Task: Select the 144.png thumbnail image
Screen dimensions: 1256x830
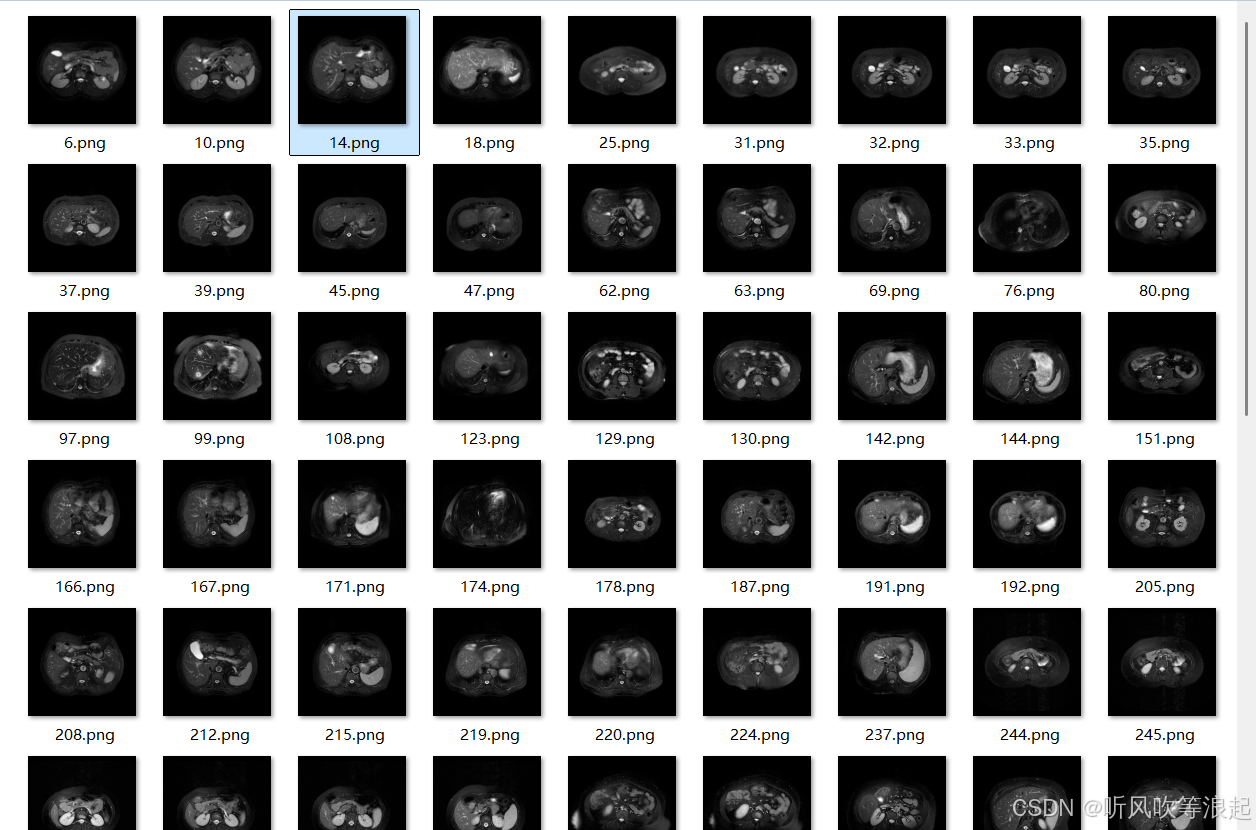Action: click(1027, 366)
